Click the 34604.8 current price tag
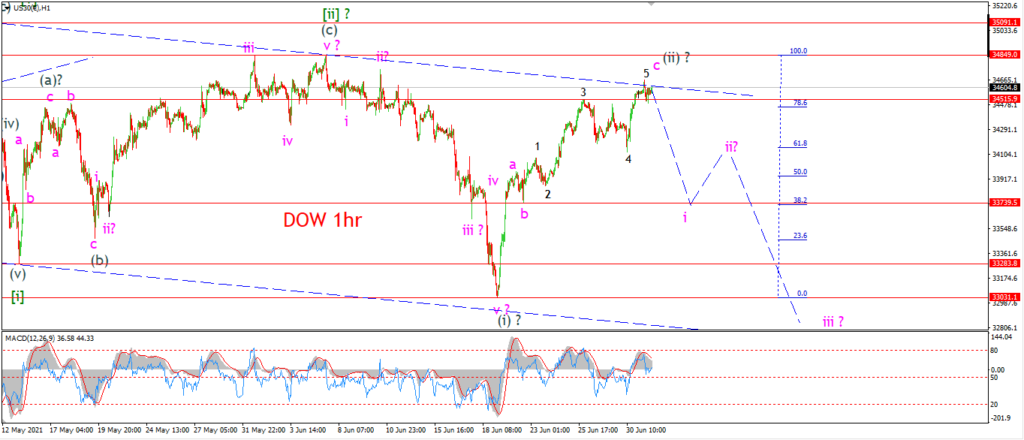Image resolution: width=1024 pixels, height=440 pixels. (1004, 87)
